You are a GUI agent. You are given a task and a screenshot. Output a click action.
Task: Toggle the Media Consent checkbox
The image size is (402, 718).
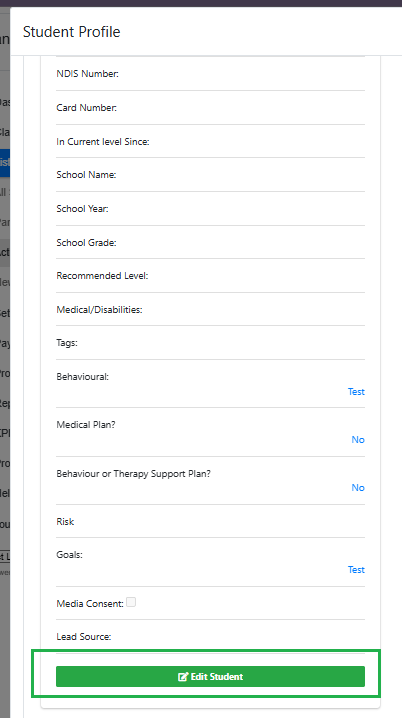point(131,603)
